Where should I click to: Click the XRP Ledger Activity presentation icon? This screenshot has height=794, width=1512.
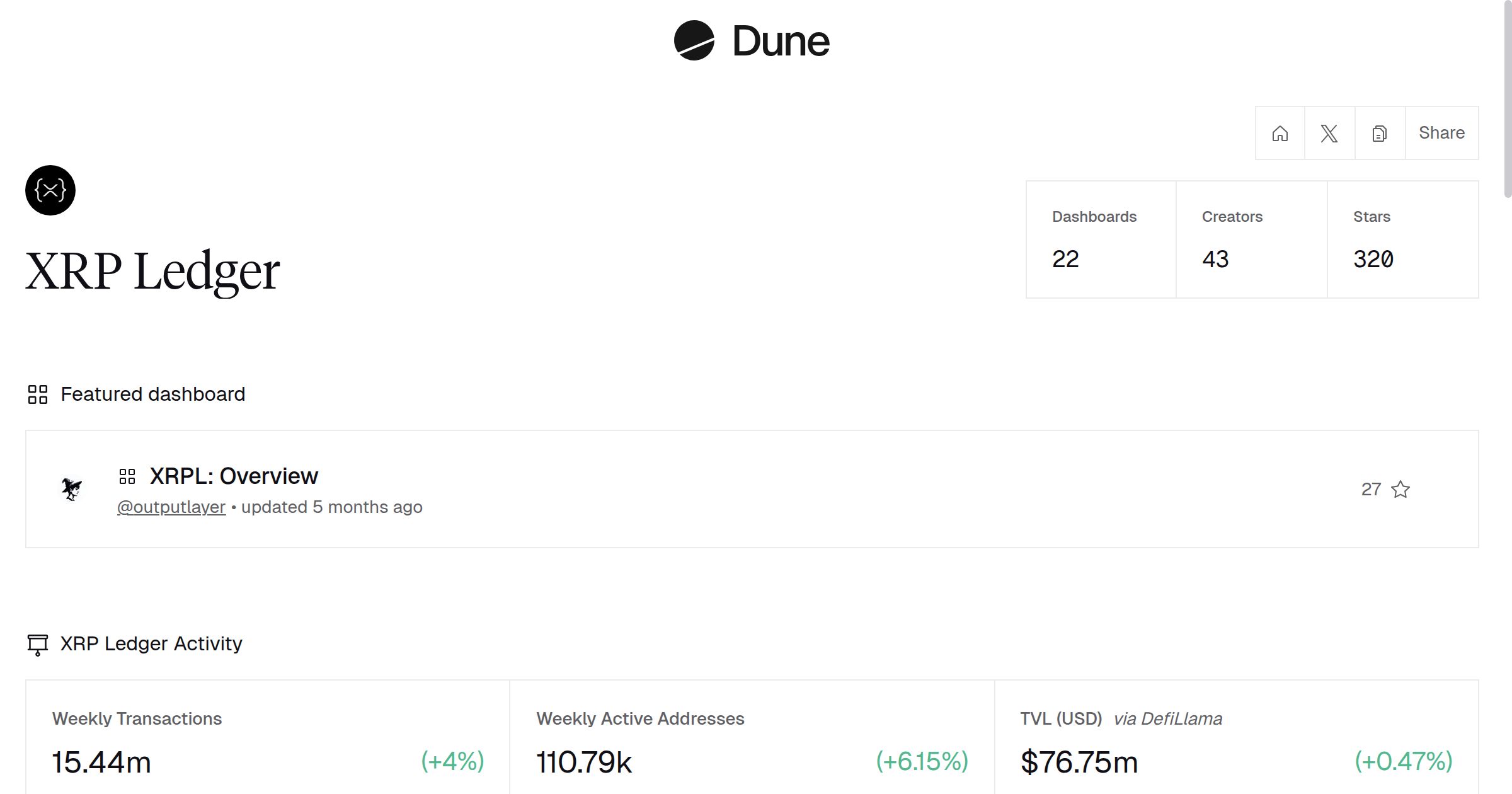(38, 644)
